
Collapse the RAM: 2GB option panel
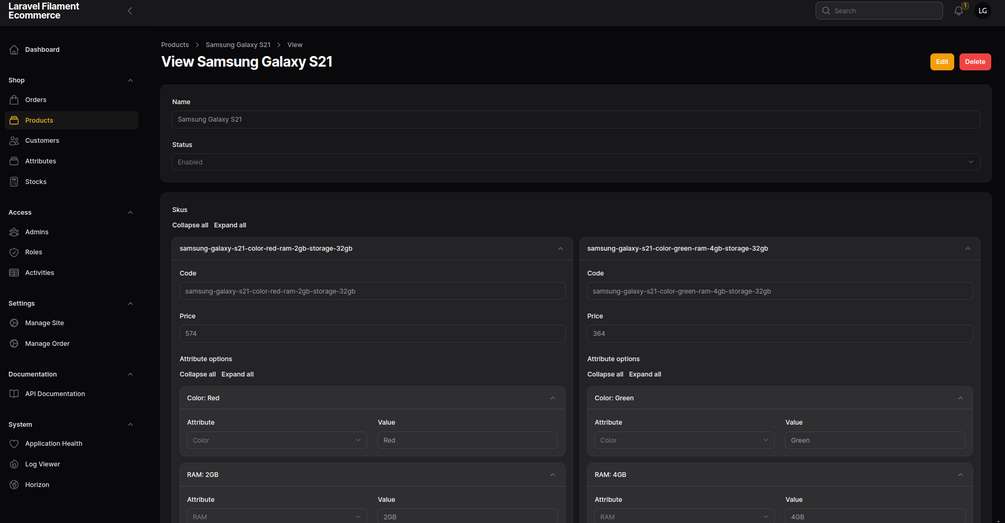coord(552,475)
